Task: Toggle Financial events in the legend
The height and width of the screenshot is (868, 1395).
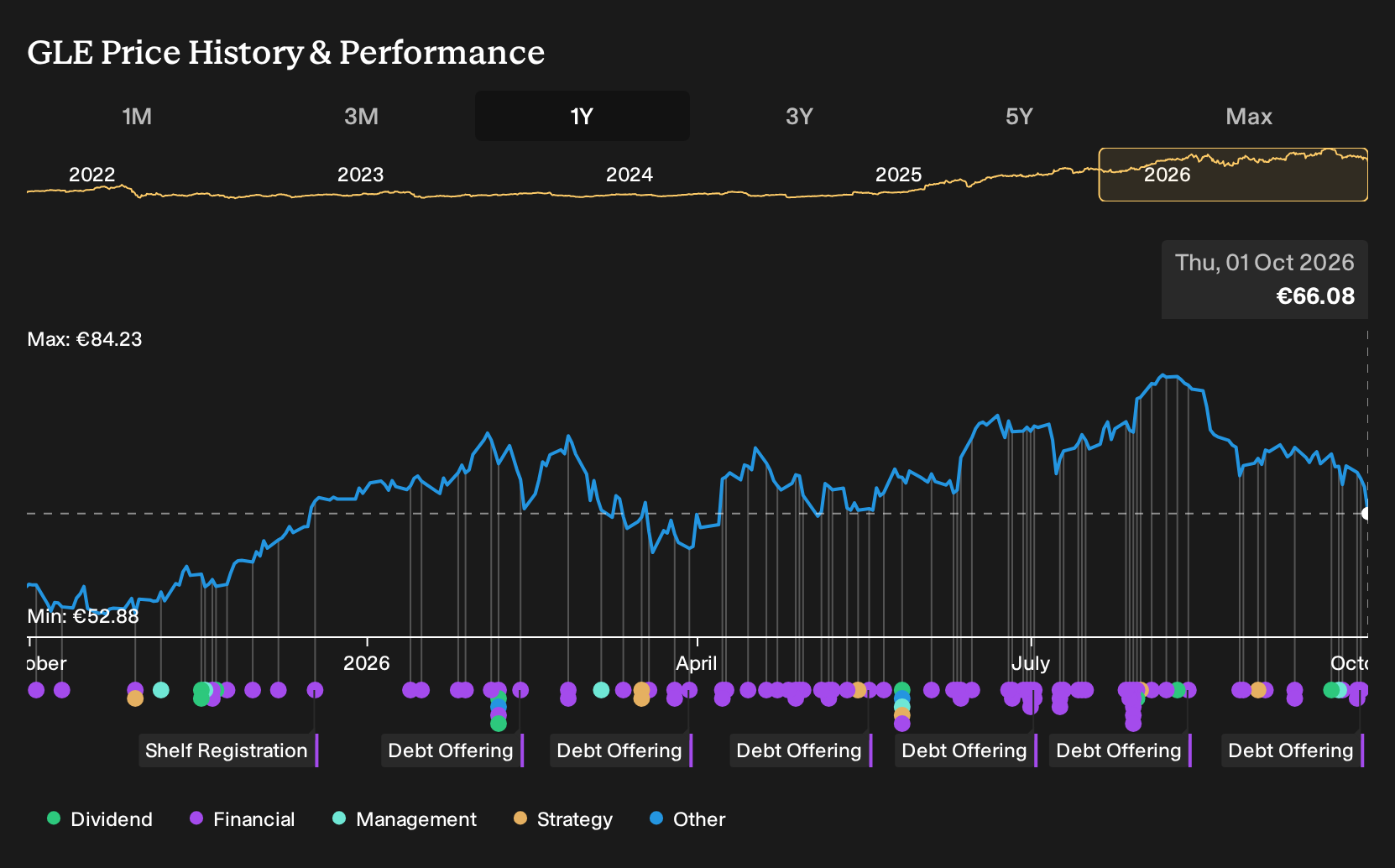Action: [x=243, y=819]
